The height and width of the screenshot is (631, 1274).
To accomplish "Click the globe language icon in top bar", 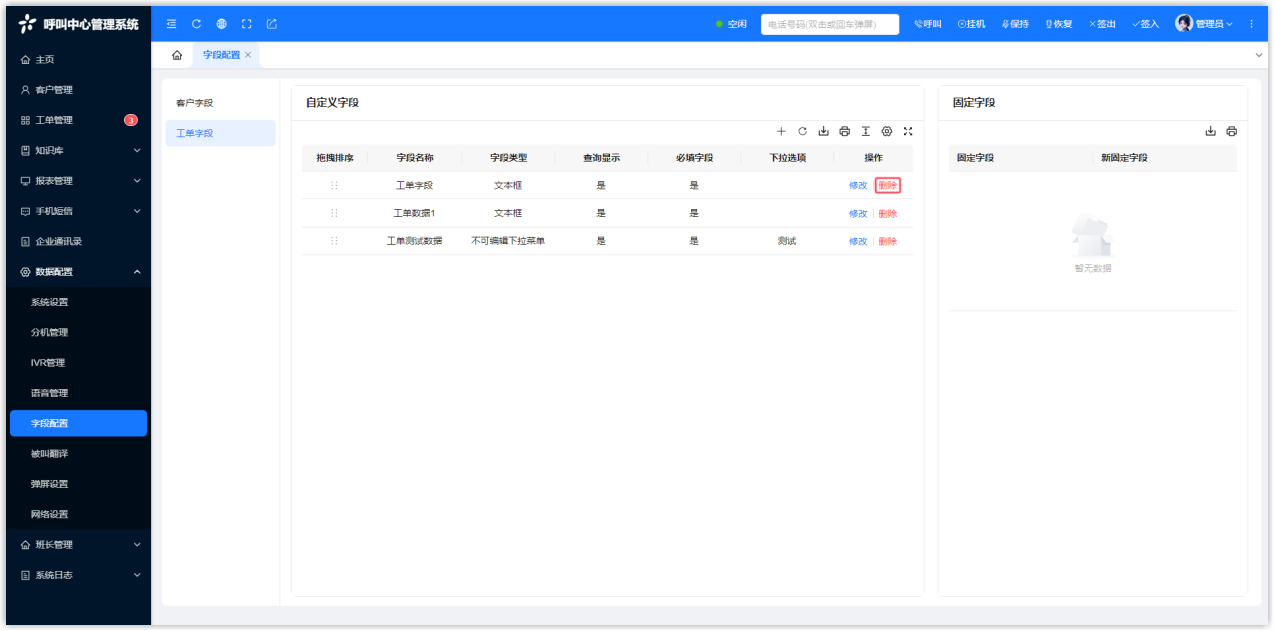I will (x=221, y=24).
